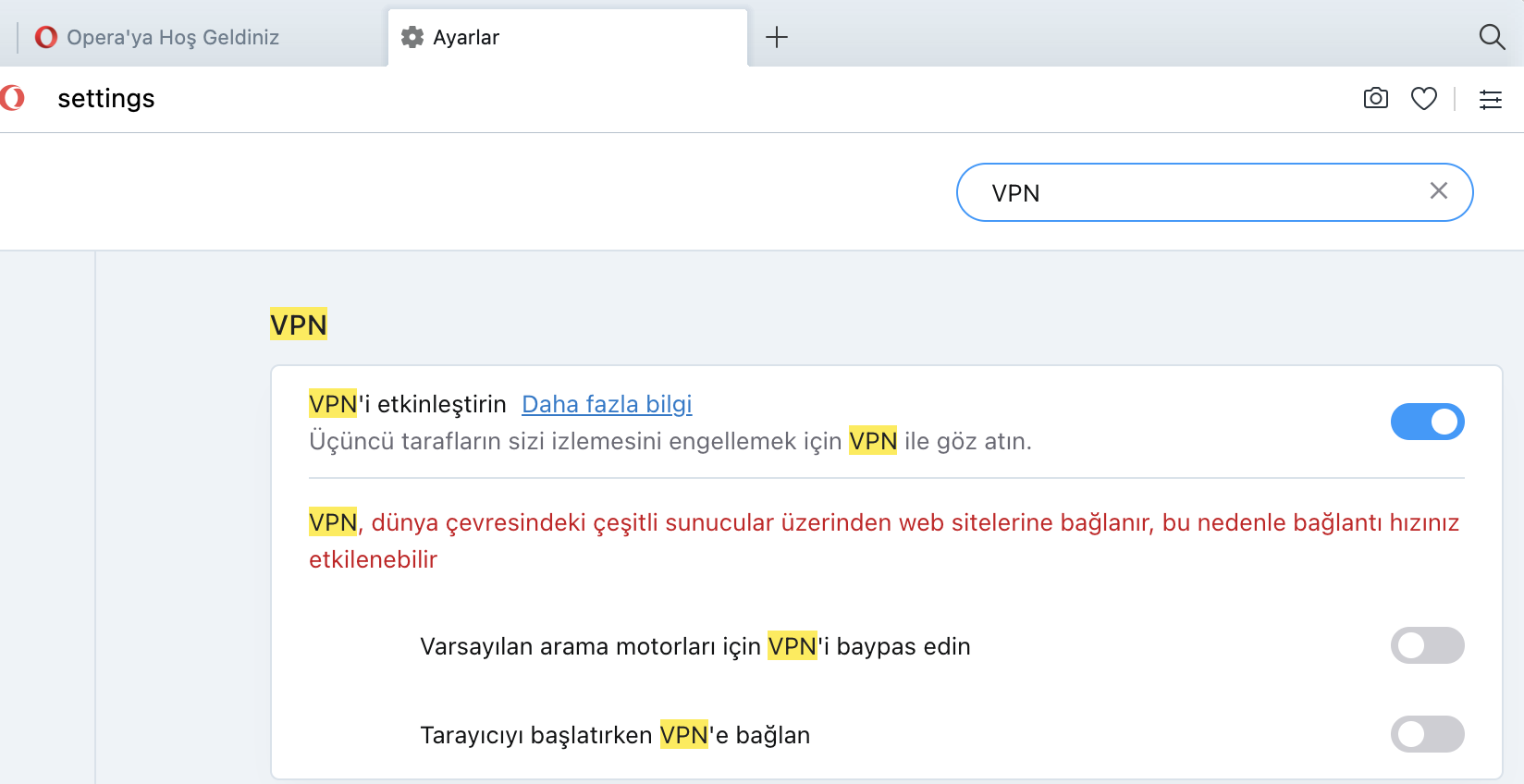Screen dimensions: 1524x784
Task: Focus the settings search field containing VPN
Action: 1214,192
